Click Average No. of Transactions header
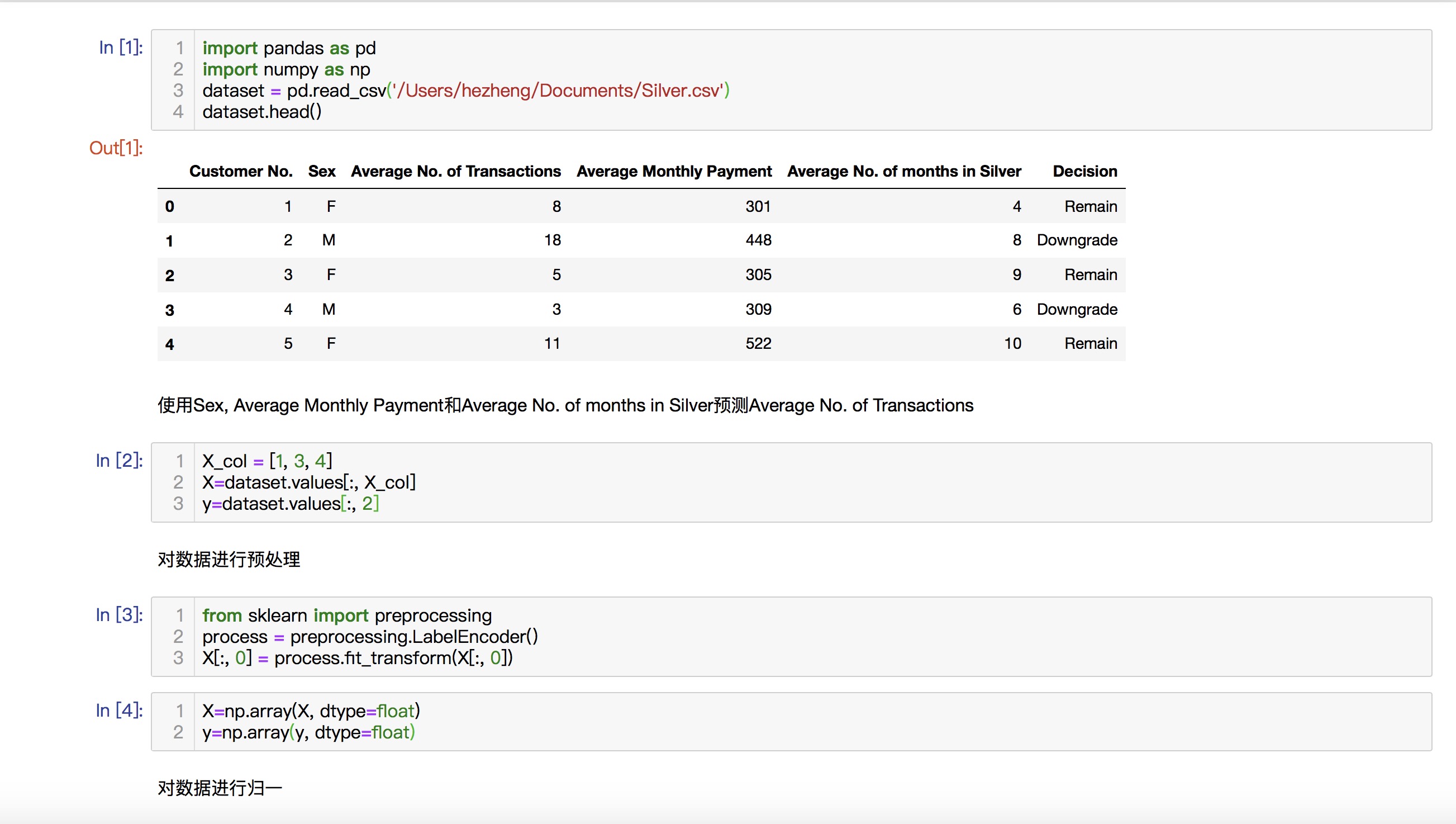 click(456, 172)
